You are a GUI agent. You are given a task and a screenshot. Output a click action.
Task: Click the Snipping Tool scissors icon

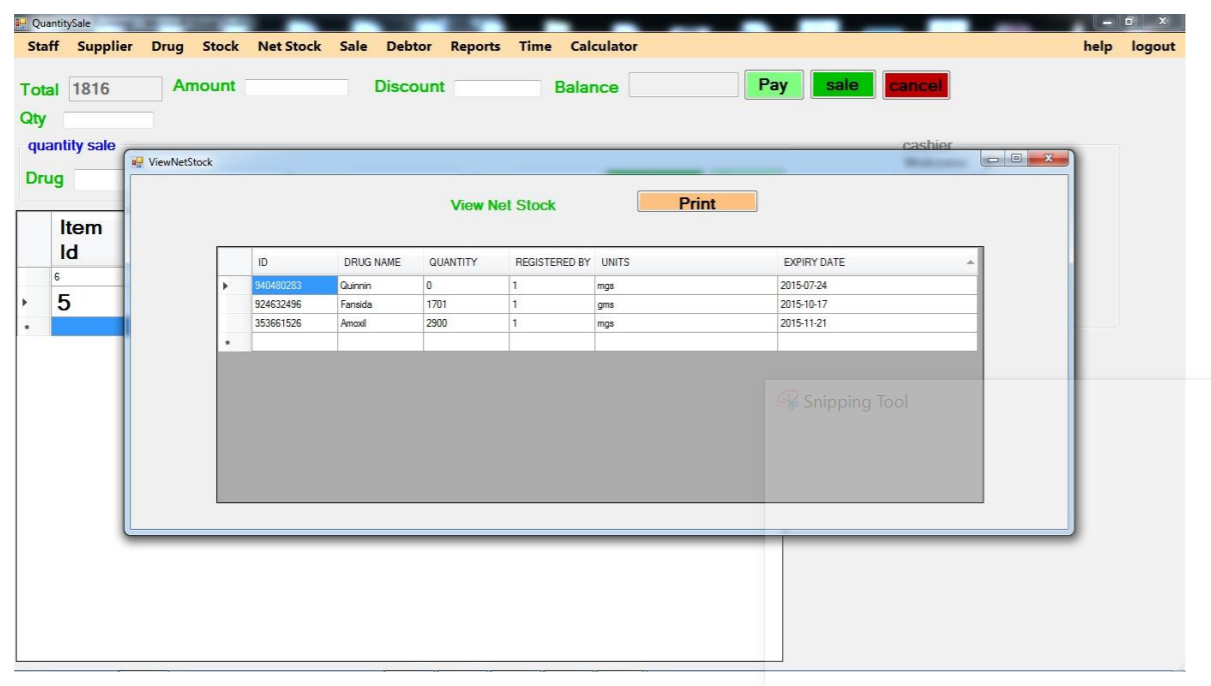tap(788, 401)
